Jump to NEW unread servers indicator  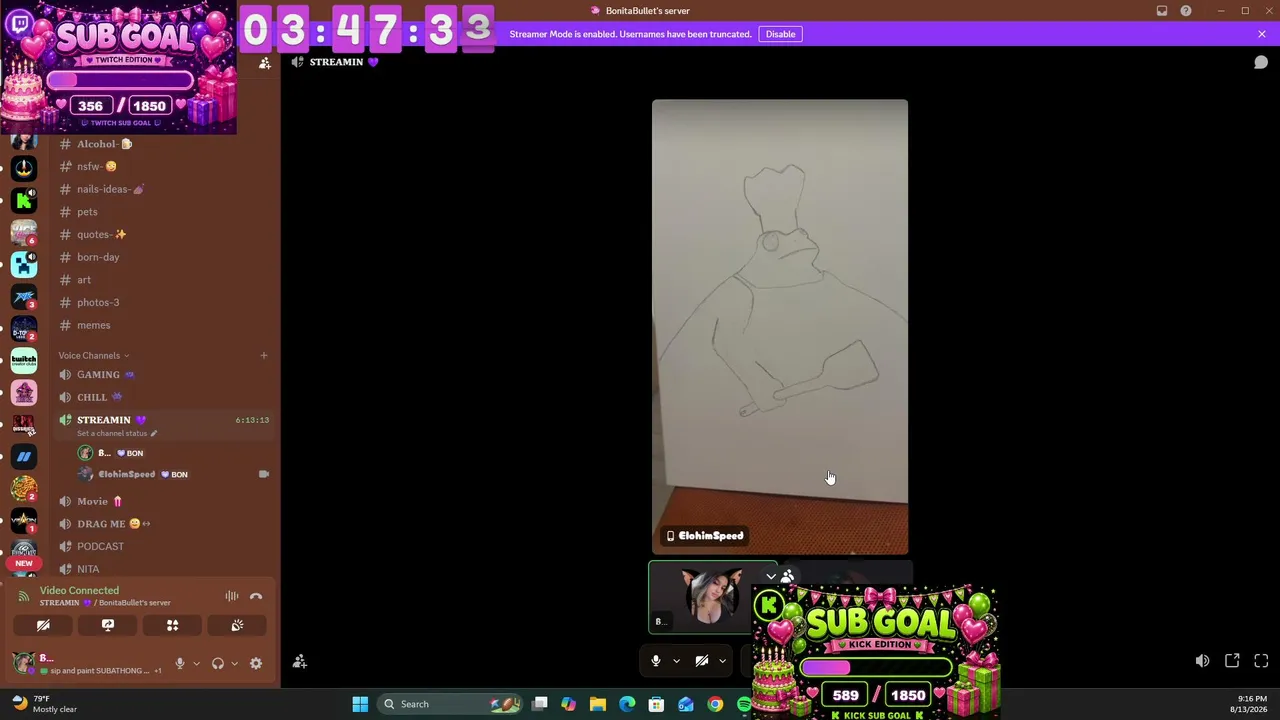point(24,563)
